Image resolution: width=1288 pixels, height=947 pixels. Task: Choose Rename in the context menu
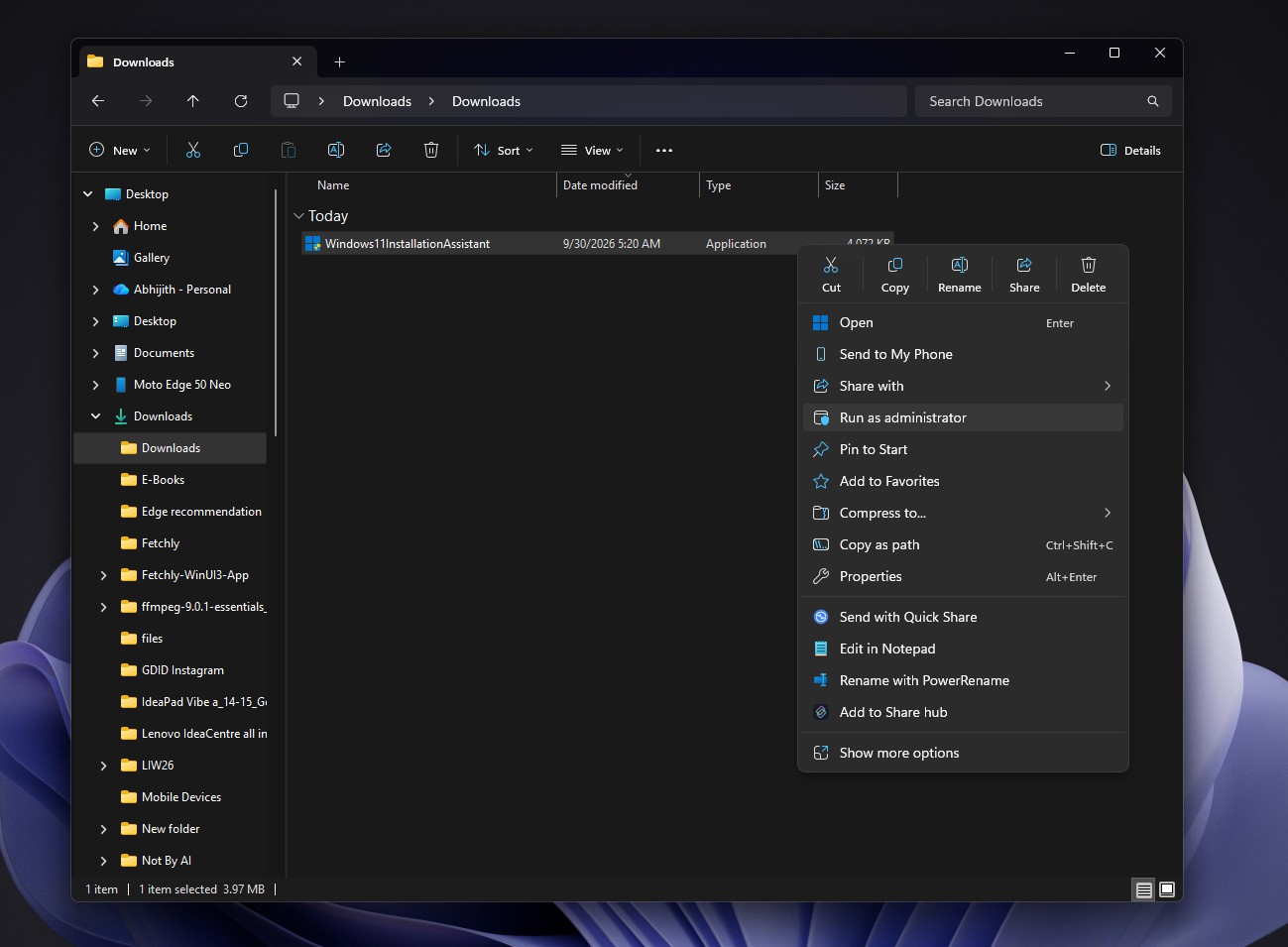(960, 274)
